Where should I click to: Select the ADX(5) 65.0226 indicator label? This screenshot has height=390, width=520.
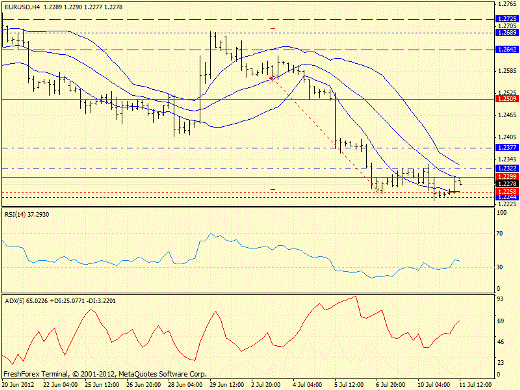pos(60,301)
